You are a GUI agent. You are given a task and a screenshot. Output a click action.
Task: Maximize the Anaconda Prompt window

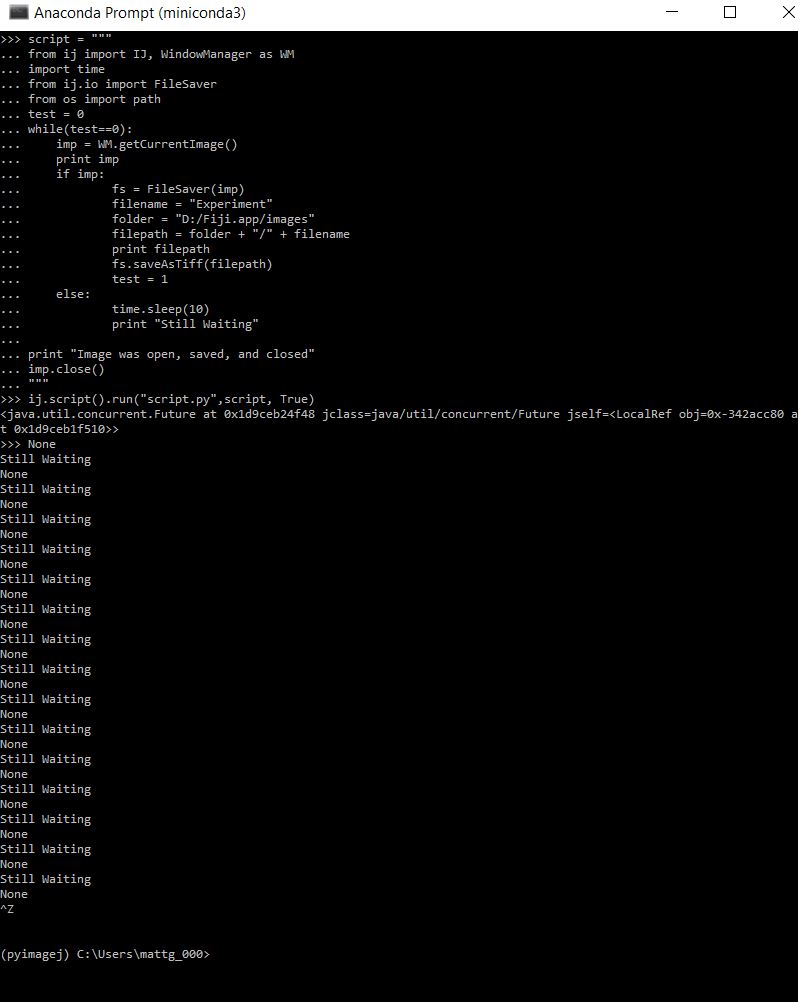[727, 13]
